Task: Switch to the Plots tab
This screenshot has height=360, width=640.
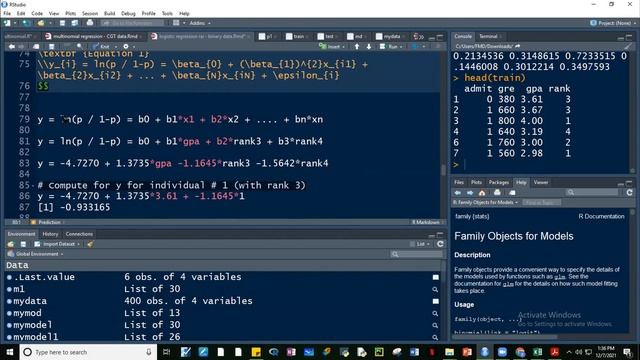Action: 476,182
